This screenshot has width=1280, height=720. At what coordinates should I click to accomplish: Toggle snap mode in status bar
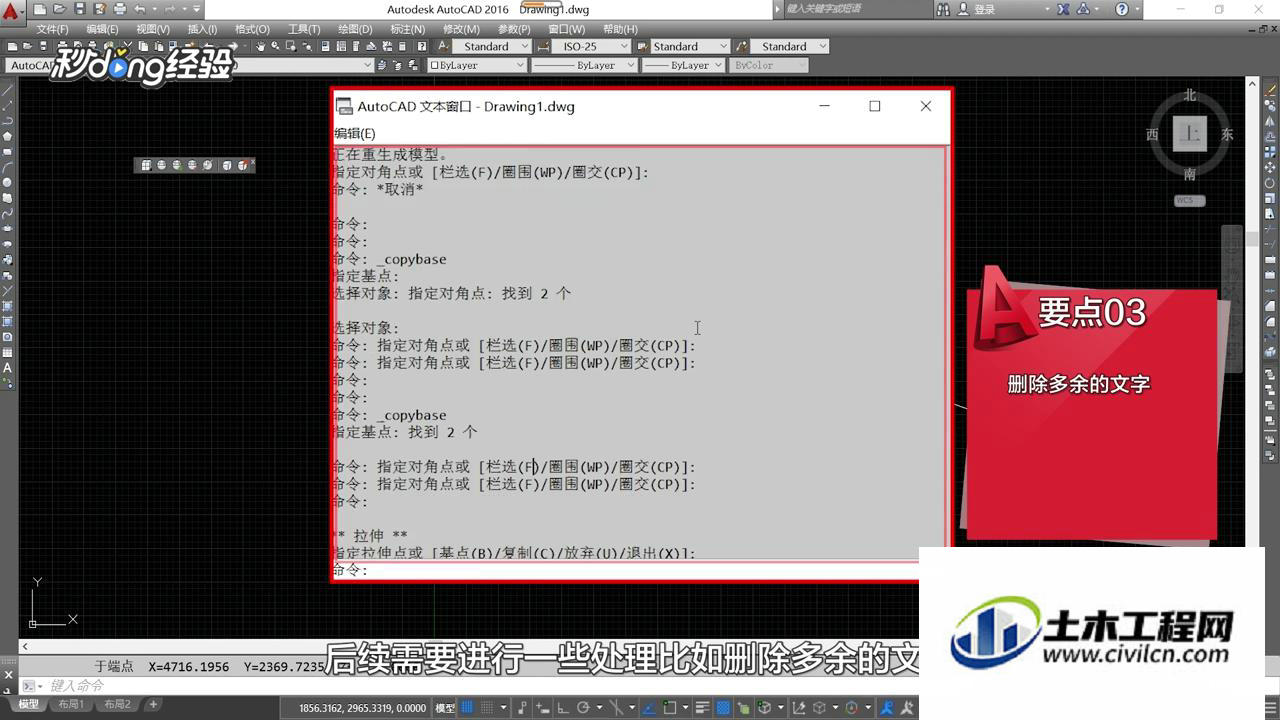coord(487,707)
